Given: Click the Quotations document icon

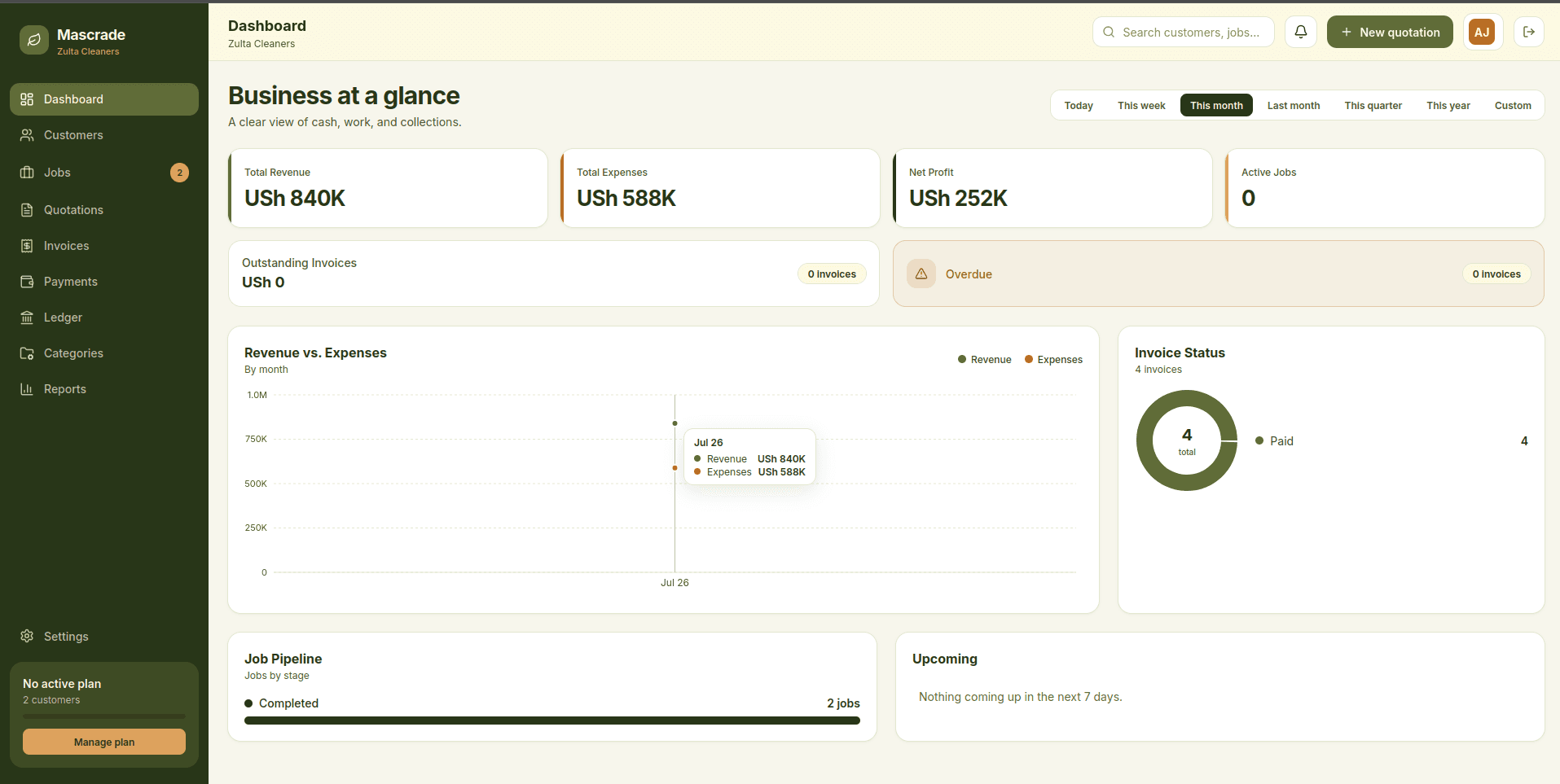Looking at the screenshot, I should point(27,210).
